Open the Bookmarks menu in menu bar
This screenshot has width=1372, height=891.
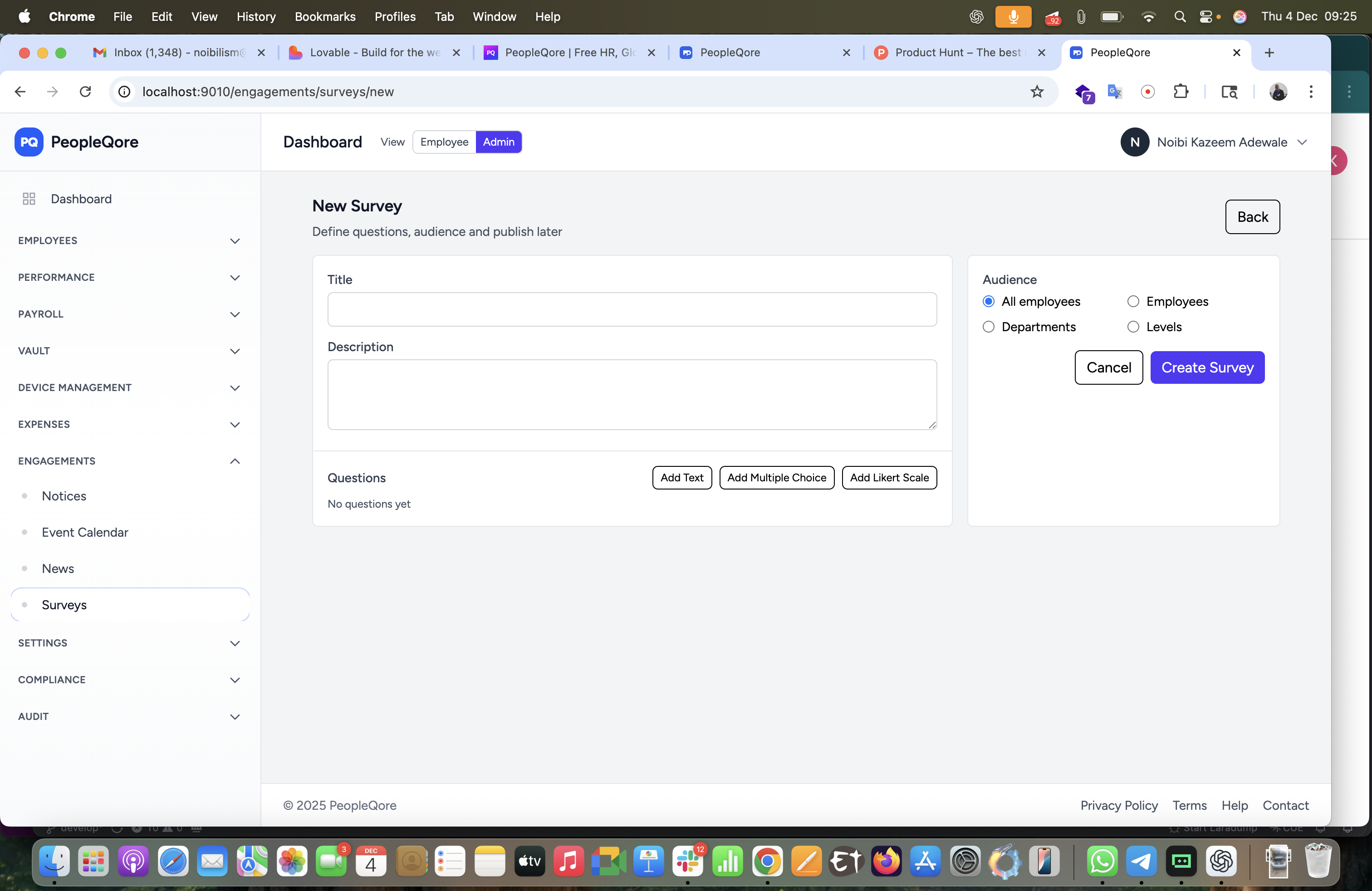click(324, 16)
